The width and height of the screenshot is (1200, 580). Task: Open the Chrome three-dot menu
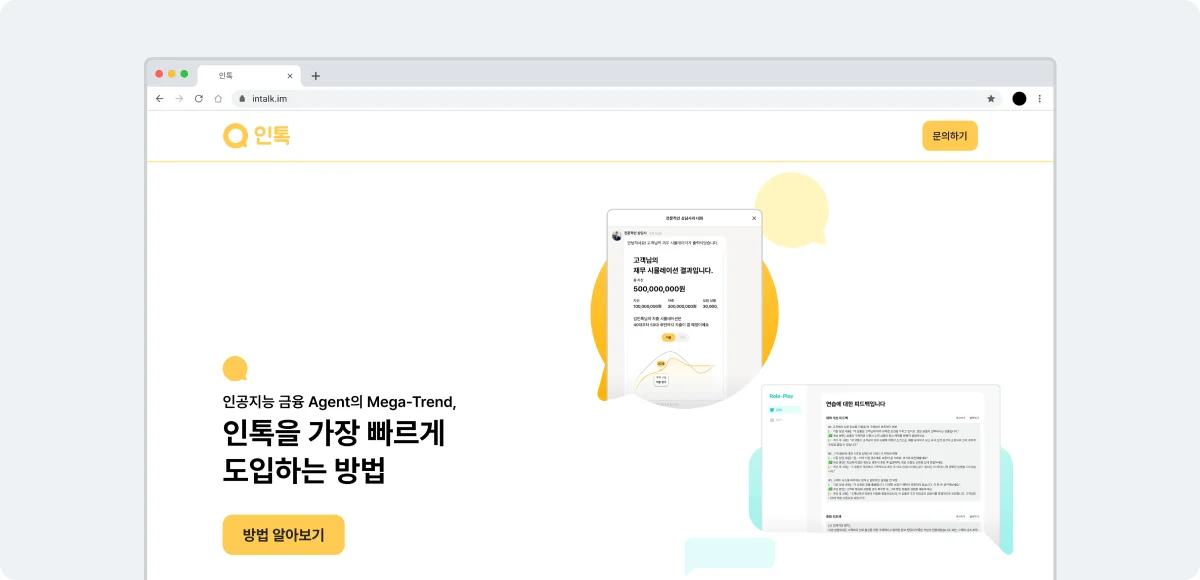1039,98
